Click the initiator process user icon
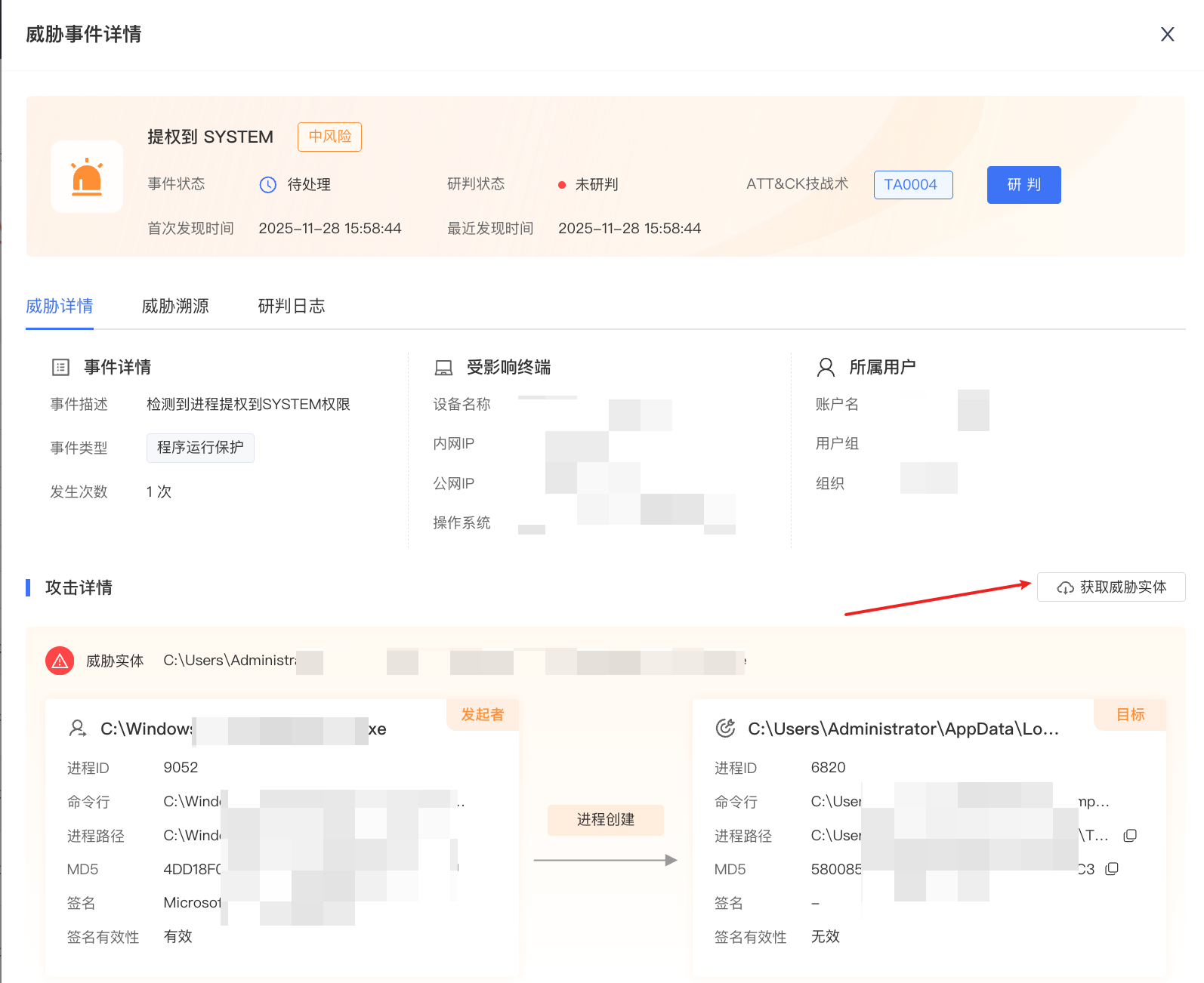 78,729
